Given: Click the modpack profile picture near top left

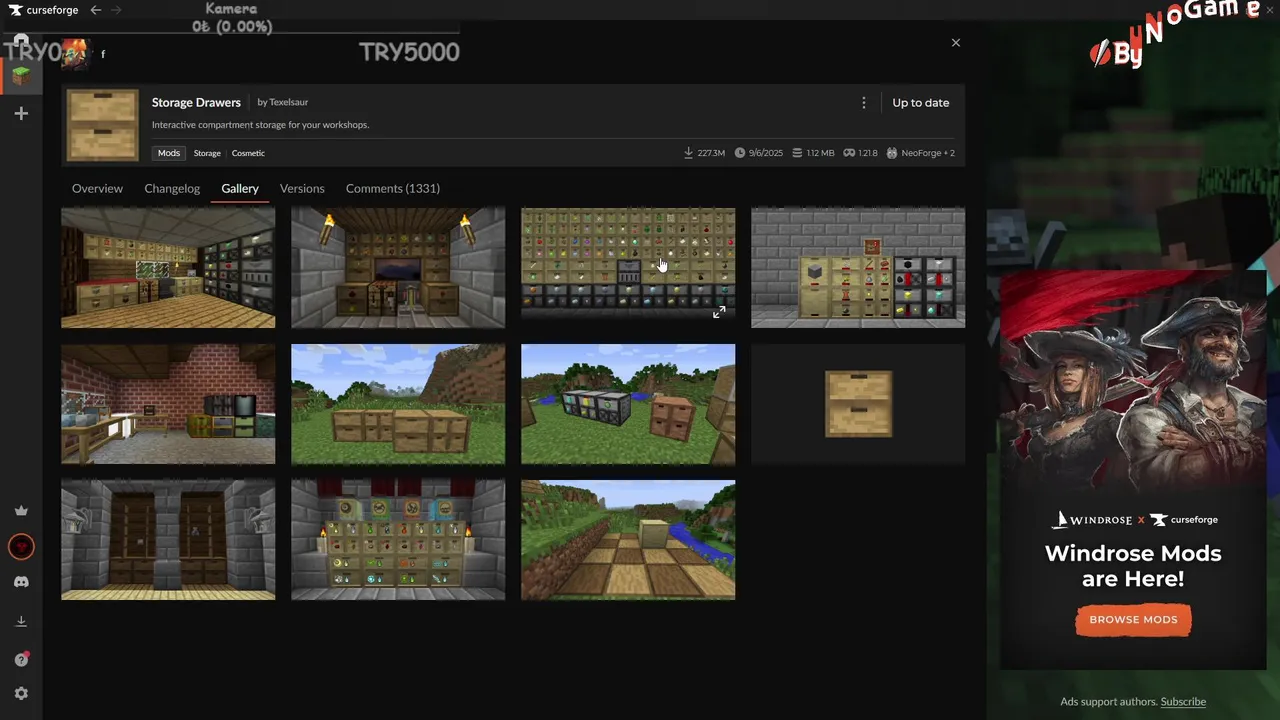Looking at the screenshot, I should 75,54.
